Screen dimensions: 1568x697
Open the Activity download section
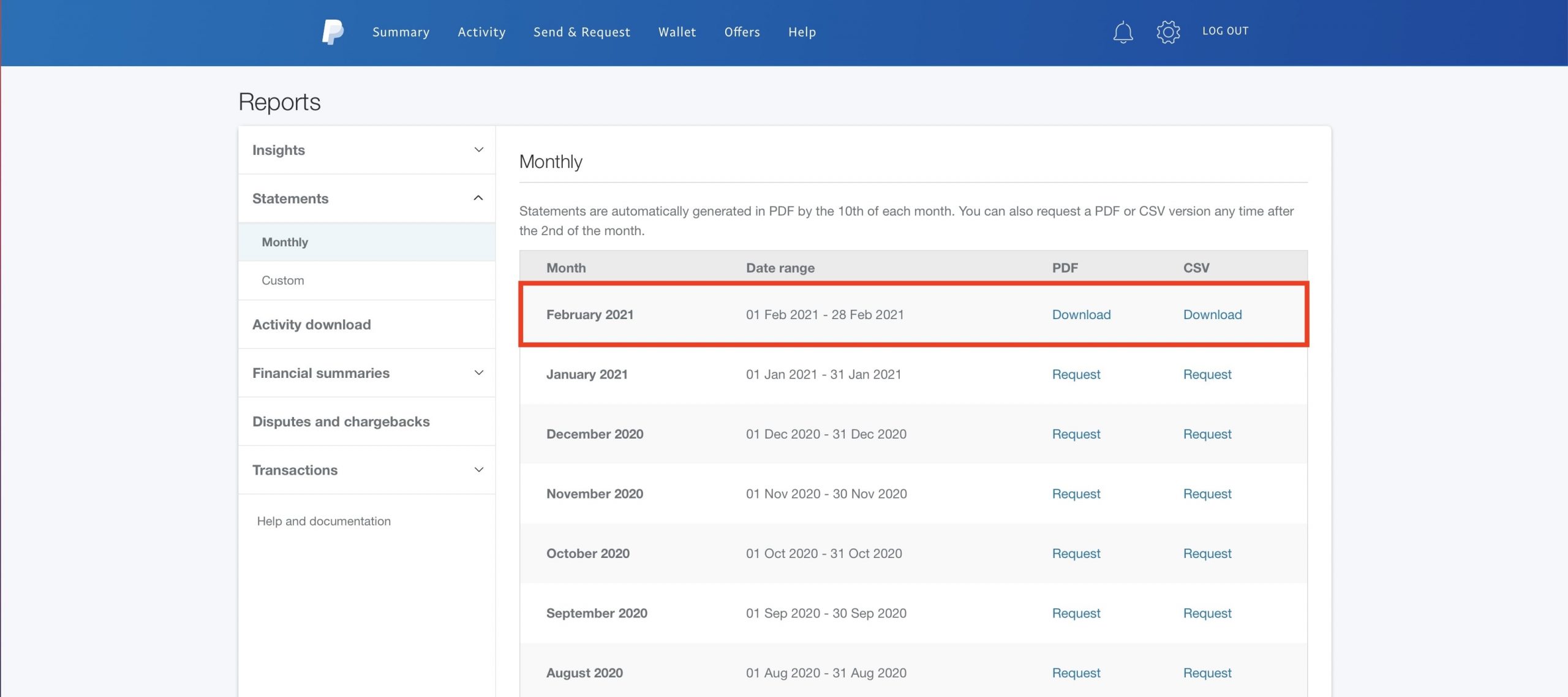coord(312,325)
